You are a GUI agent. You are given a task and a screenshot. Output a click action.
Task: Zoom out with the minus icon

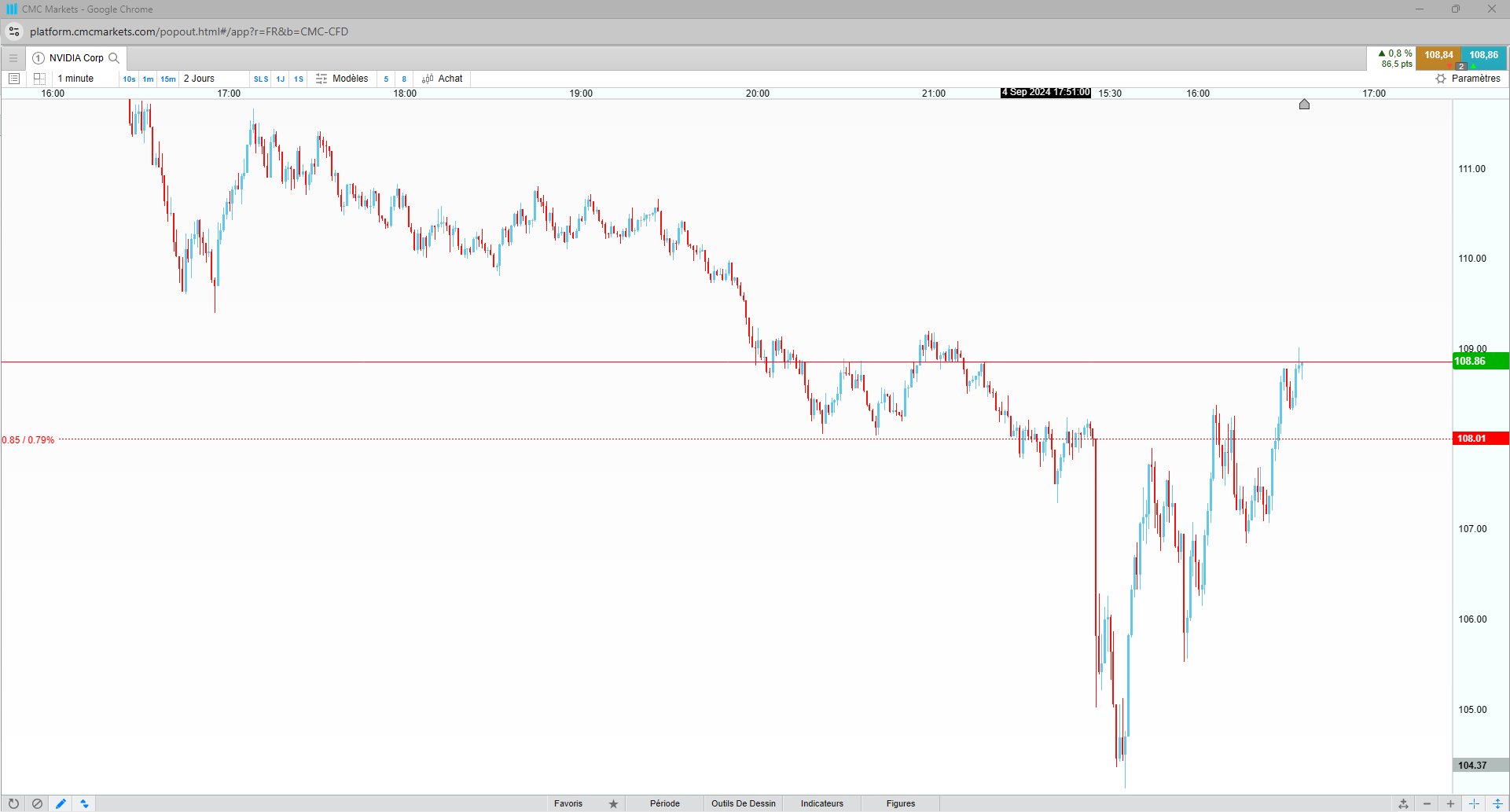click(x=1427, y=803)
